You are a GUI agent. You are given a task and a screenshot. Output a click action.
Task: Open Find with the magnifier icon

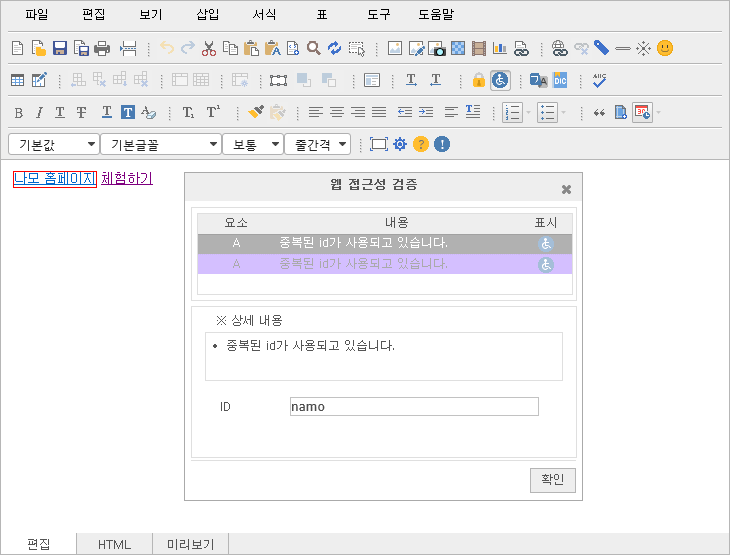point(314,48)
